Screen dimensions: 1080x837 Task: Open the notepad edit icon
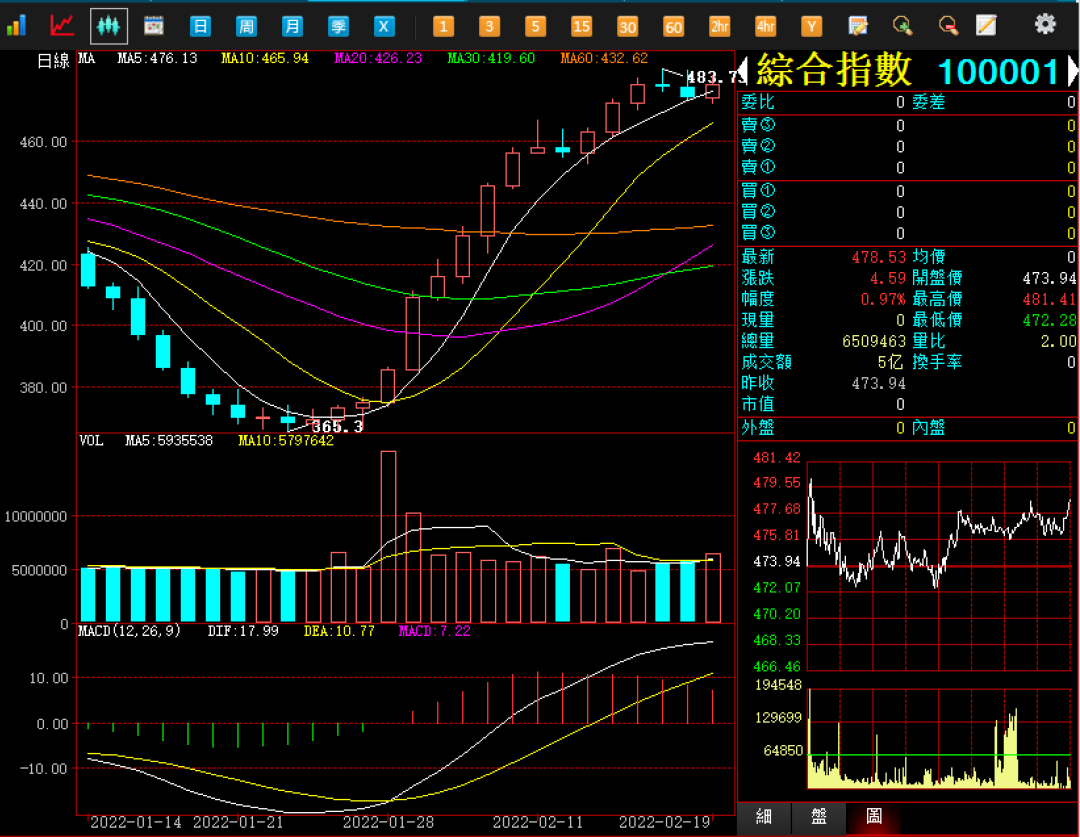[986, 26]
